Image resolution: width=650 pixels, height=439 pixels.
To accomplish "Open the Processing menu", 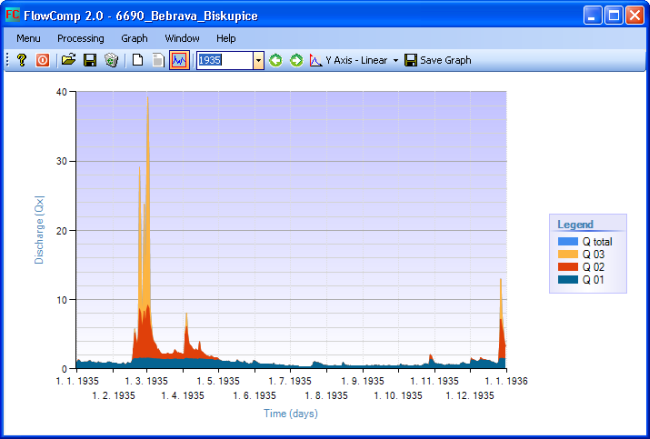I will (81, 39).
